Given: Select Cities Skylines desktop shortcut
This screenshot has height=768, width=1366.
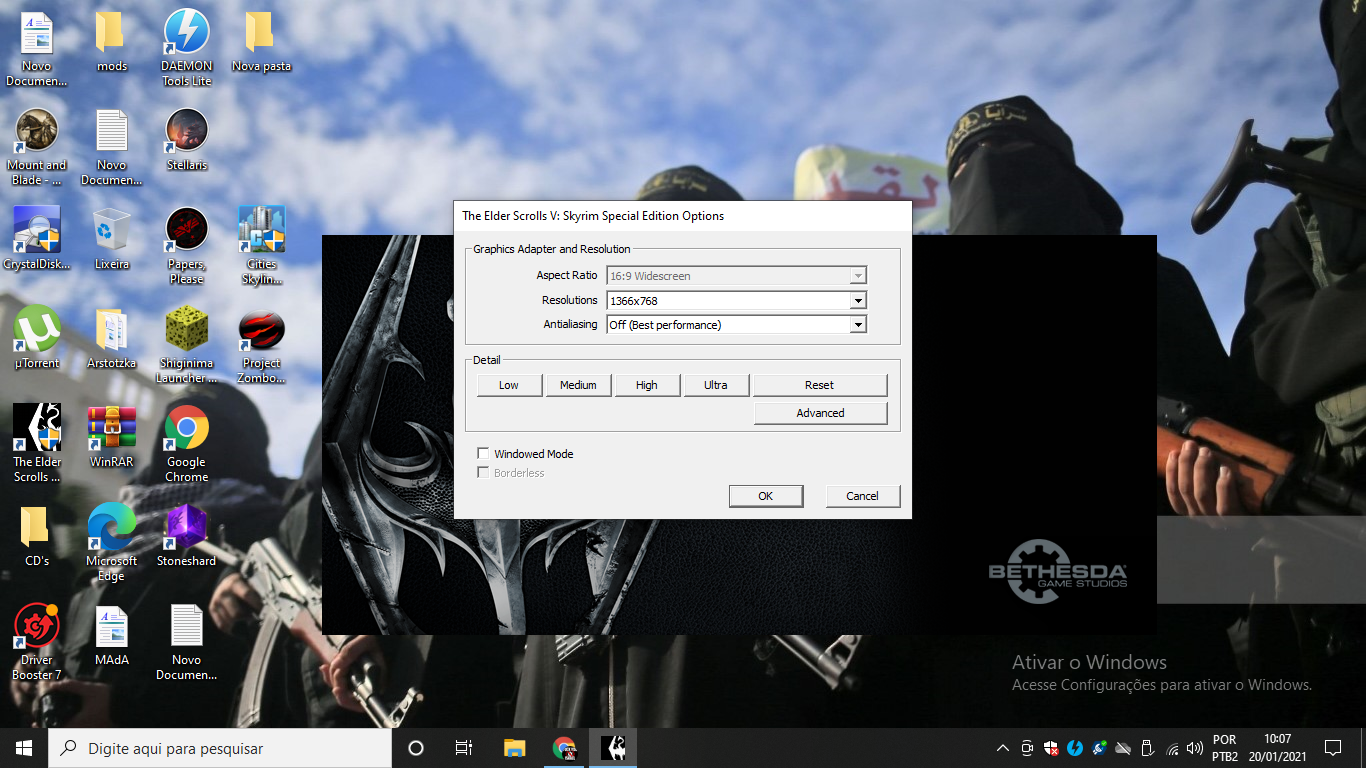Looking at the screenshot, I should pyautogui.click(x=261, y=246).
